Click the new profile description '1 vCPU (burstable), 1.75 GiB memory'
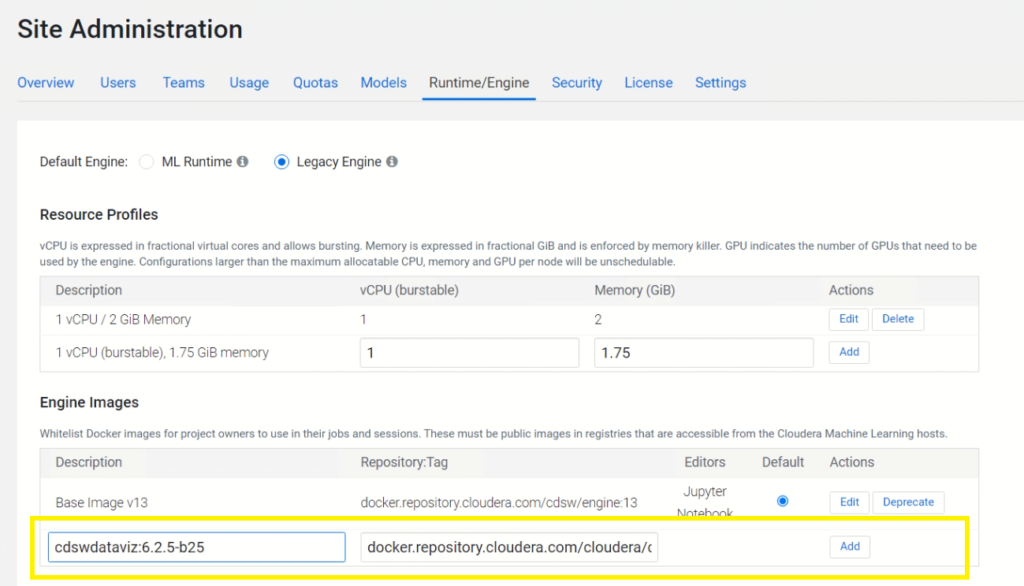 tap(162, 353)
